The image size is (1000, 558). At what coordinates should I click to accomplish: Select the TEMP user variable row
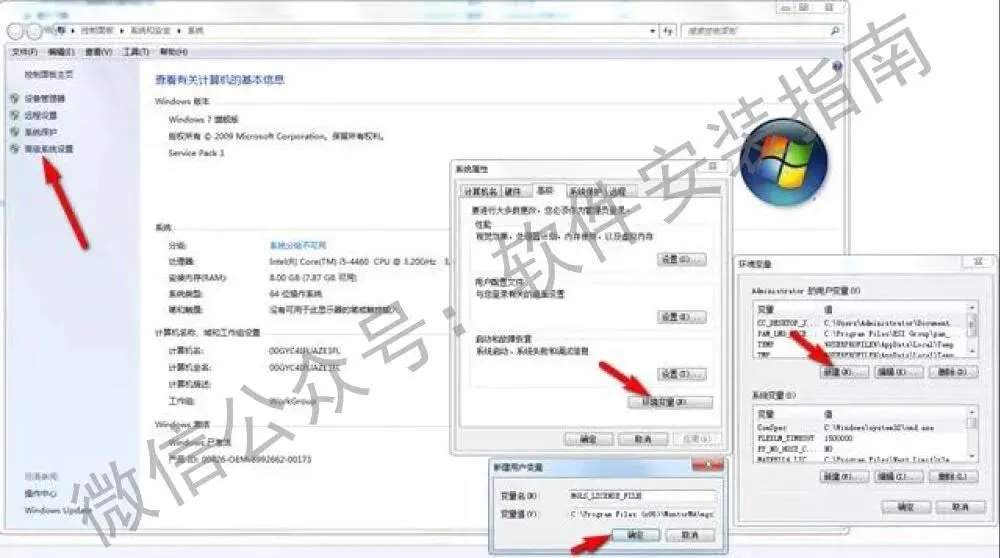pos(860,344)
